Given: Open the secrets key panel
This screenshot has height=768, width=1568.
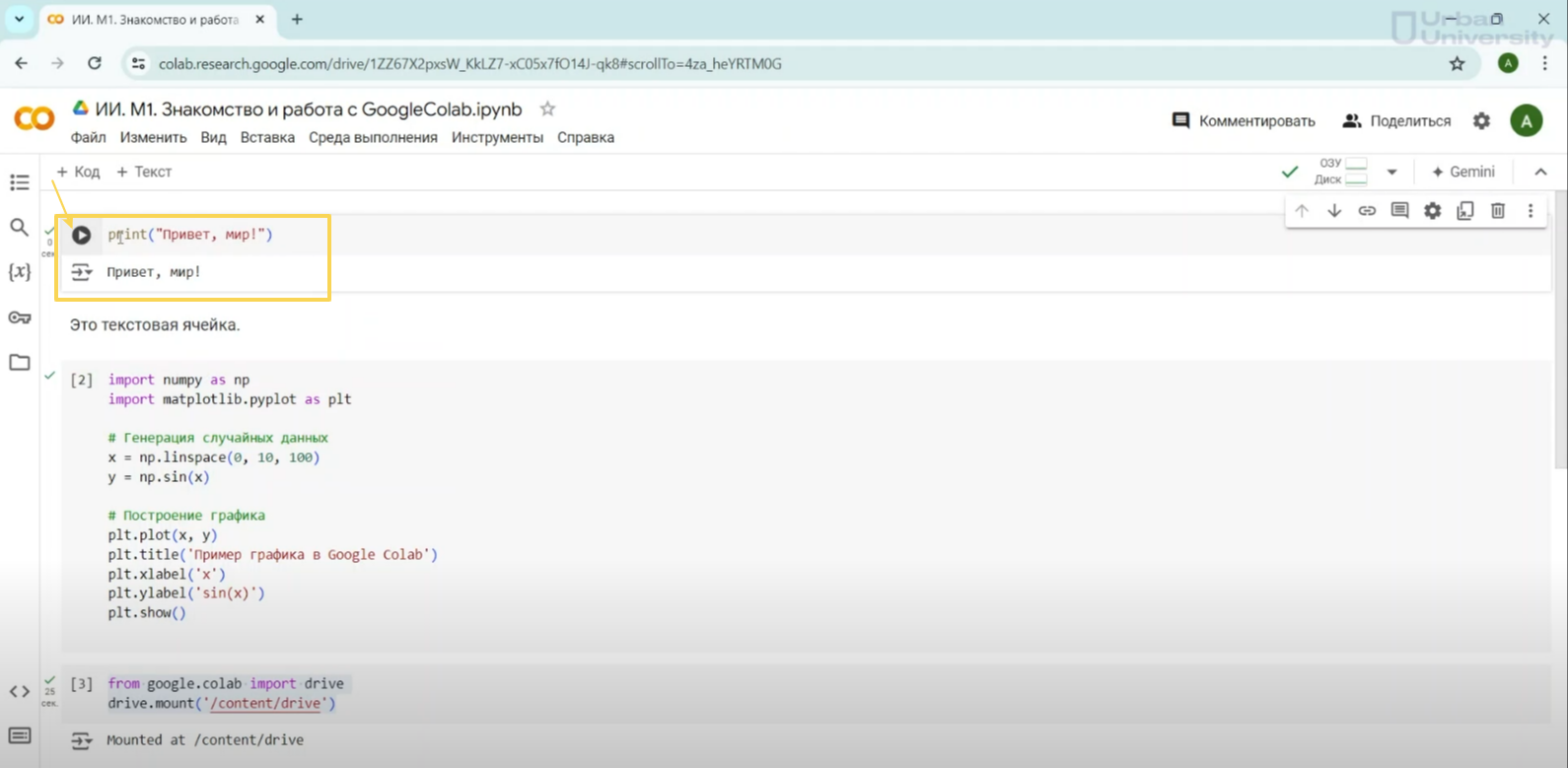Looking at the screenshot, I should (x=20, y=317).
